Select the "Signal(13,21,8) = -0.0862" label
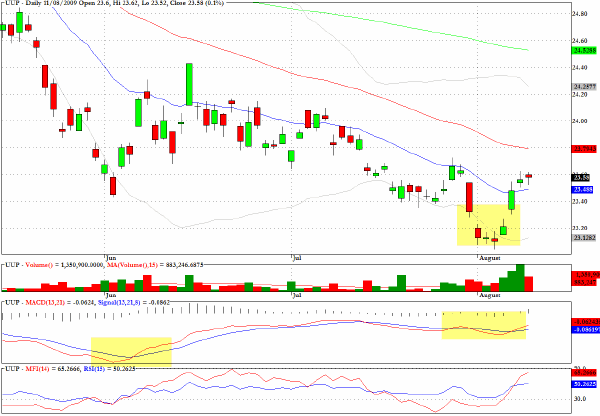 click(134, 302)
